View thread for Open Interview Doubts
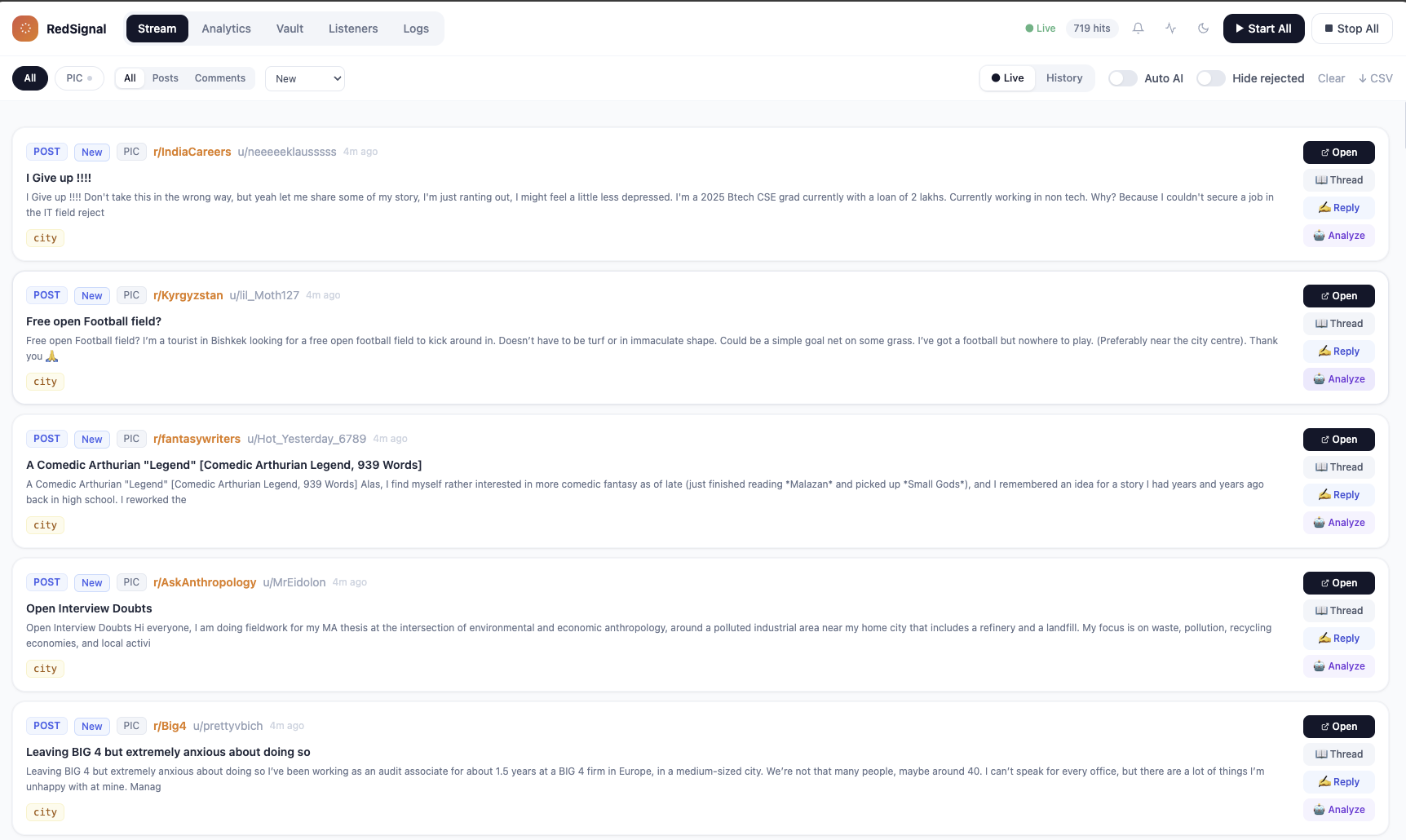 (1339, 611)
